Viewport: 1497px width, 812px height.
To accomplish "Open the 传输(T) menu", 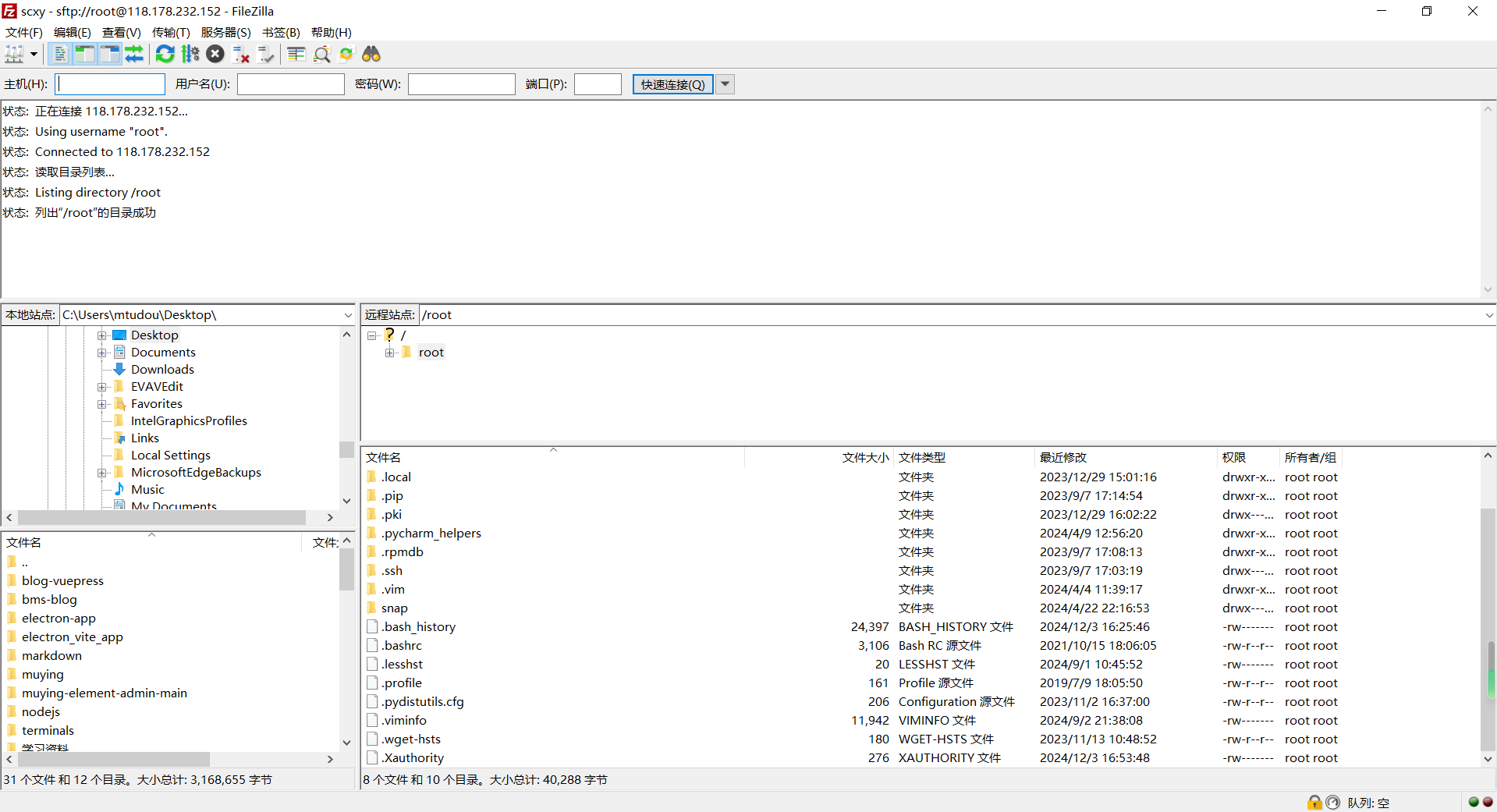I will [x=171, y=32].
